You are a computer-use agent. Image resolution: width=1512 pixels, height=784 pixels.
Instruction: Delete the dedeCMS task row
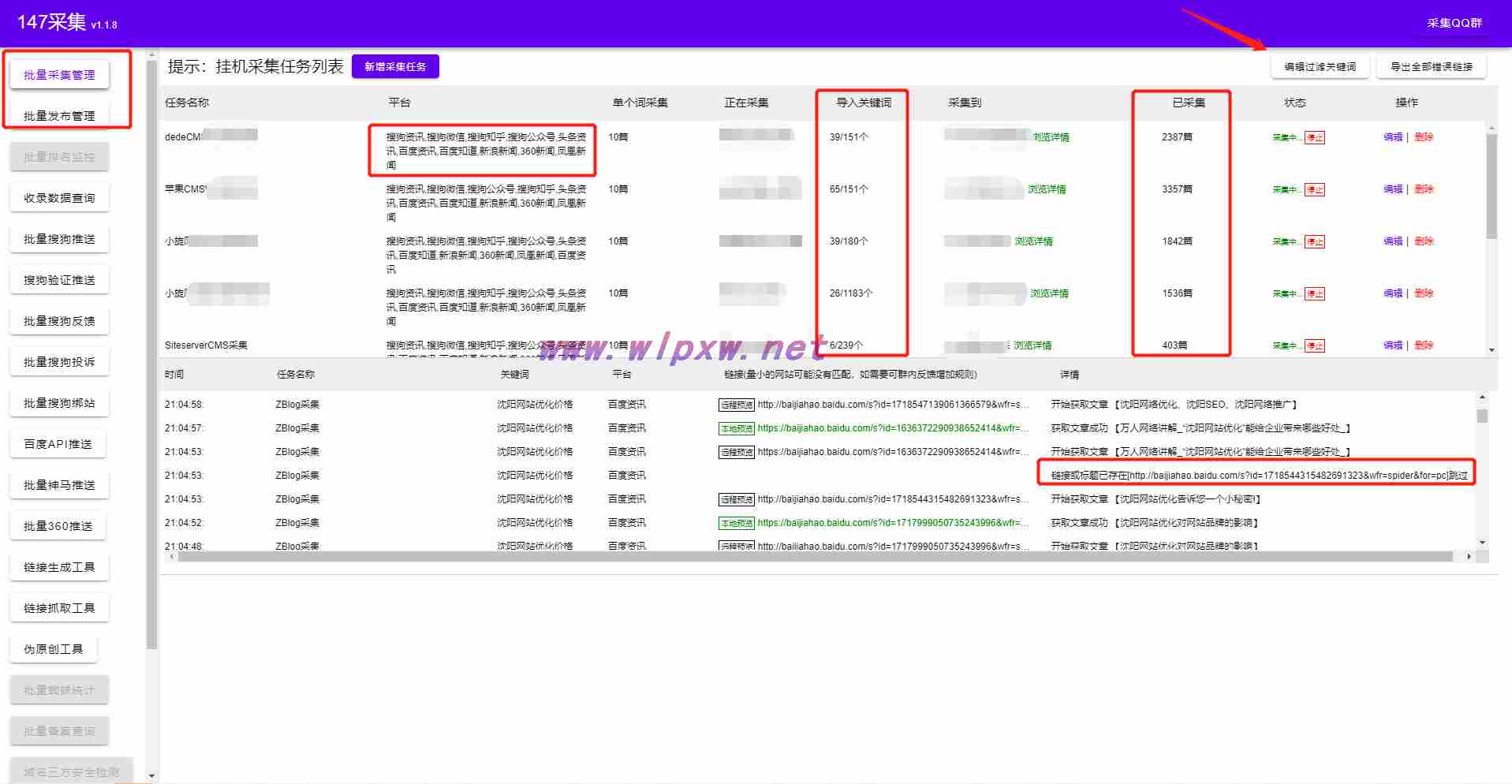pos(1424,137)
